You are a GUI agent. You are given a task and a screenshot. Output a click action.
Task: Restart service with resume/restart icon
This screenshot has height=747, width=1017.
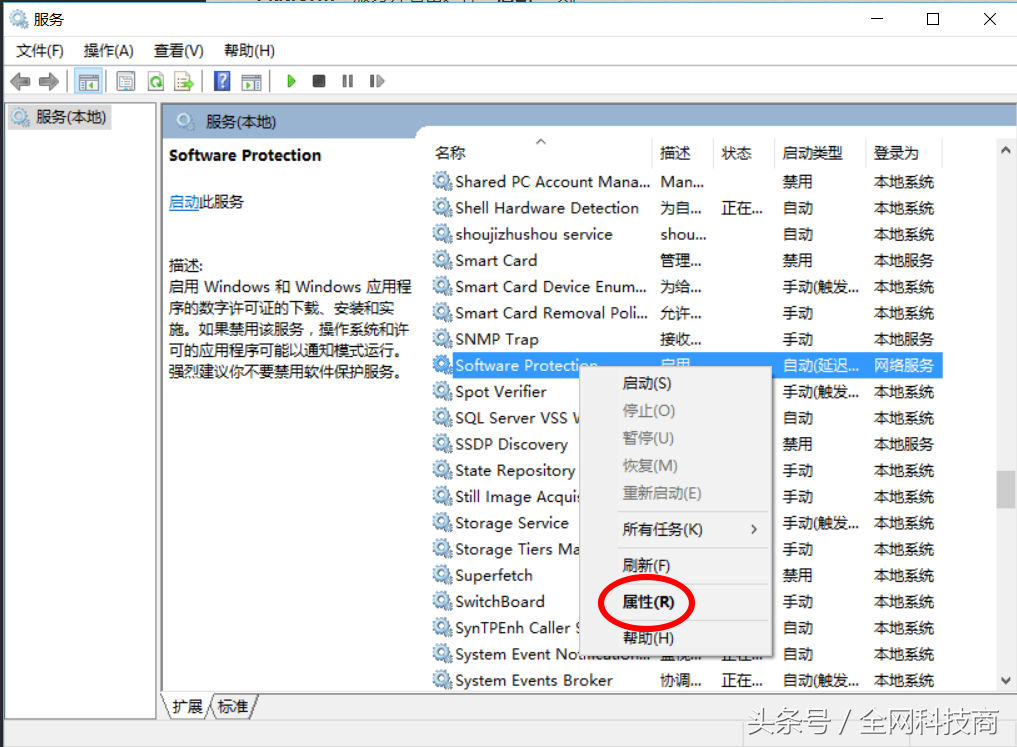377,81
